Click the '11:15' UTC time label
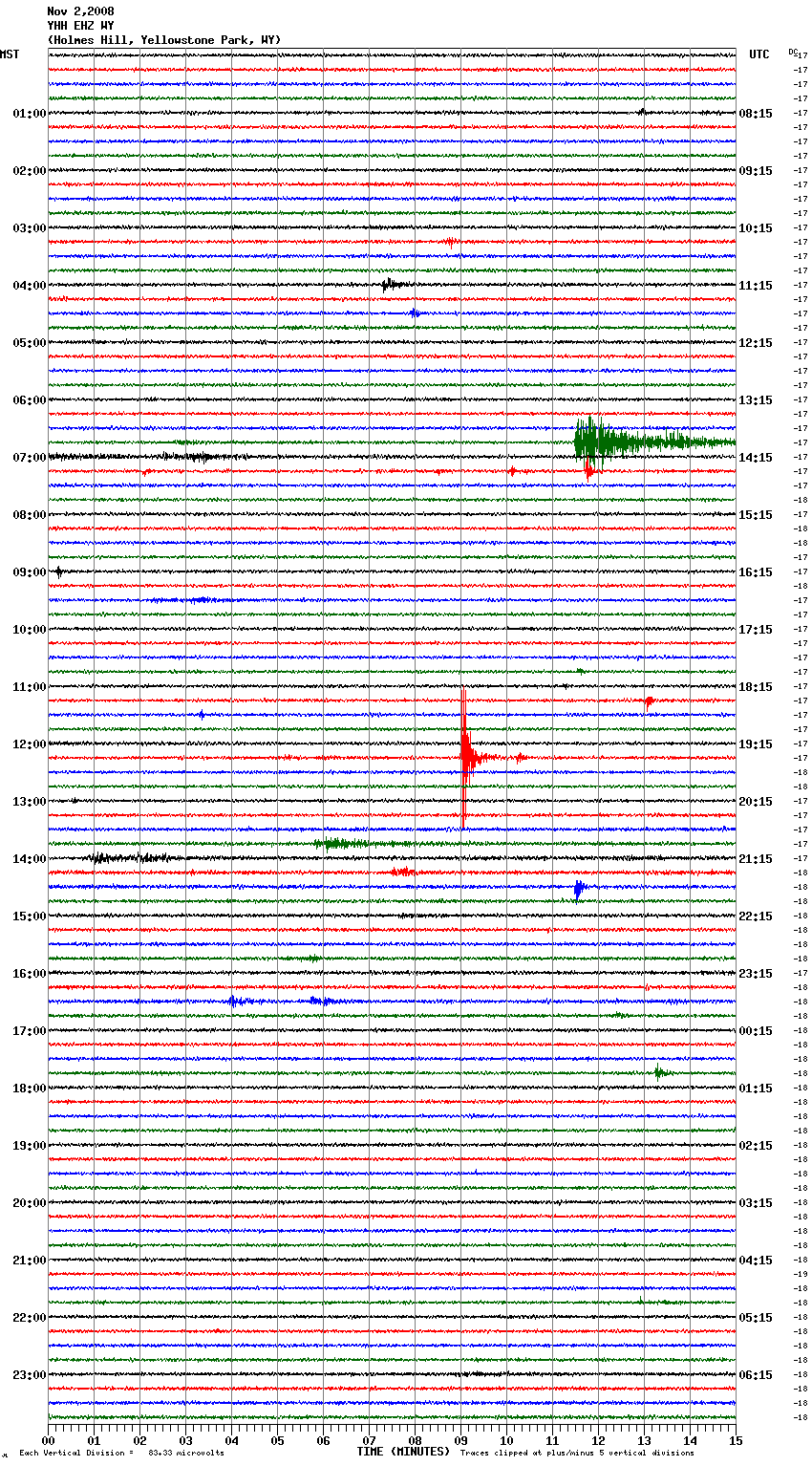 coord(756,286)
